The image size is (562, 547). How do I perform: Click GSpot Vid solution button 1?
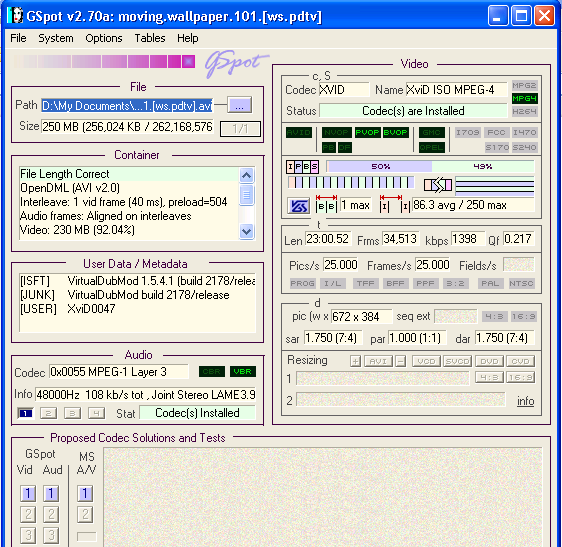click(28, 494)
